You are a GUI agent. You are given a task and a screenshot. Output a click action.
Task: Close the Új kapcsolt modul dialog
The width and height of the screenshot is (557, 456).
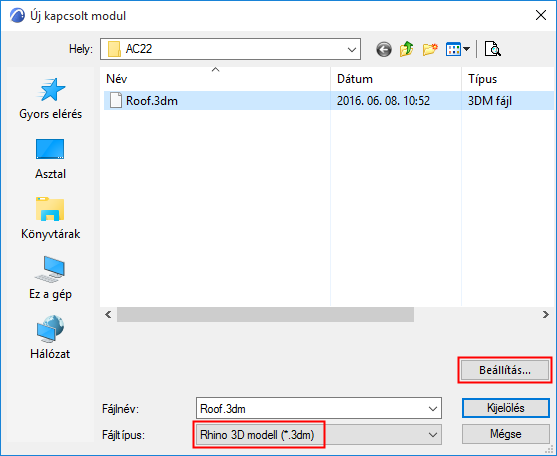click(x=541, y=15)
